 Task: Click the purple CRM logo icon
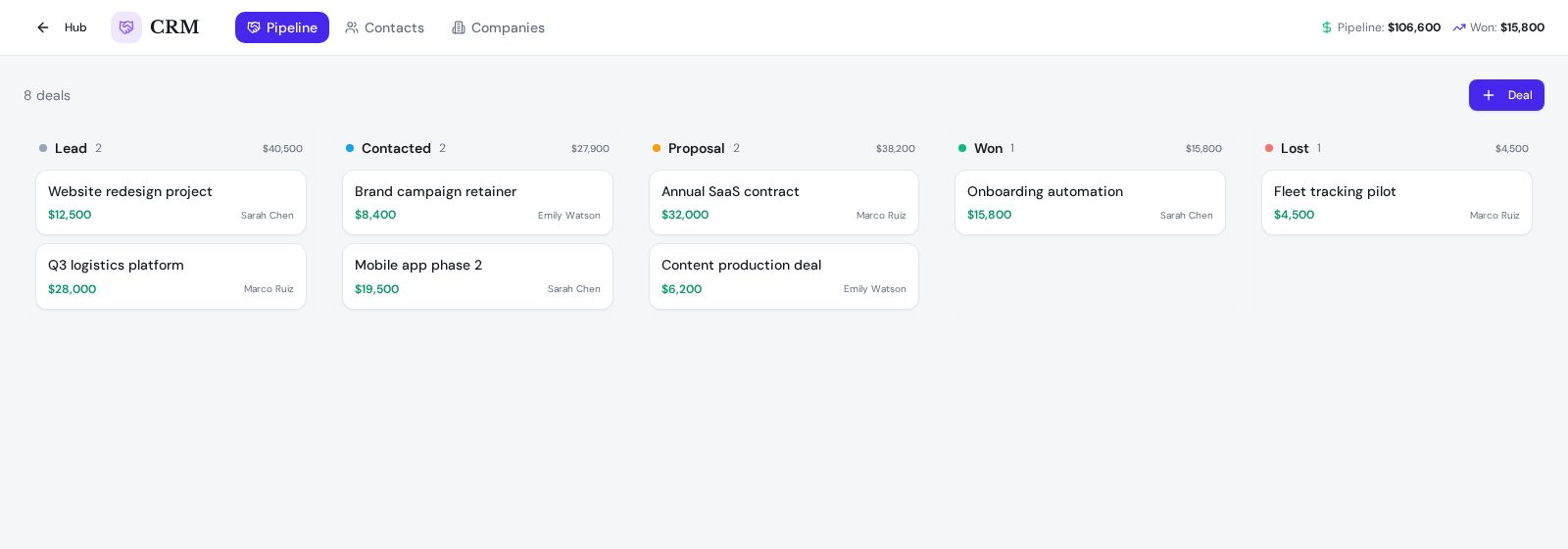pos(126,27)
